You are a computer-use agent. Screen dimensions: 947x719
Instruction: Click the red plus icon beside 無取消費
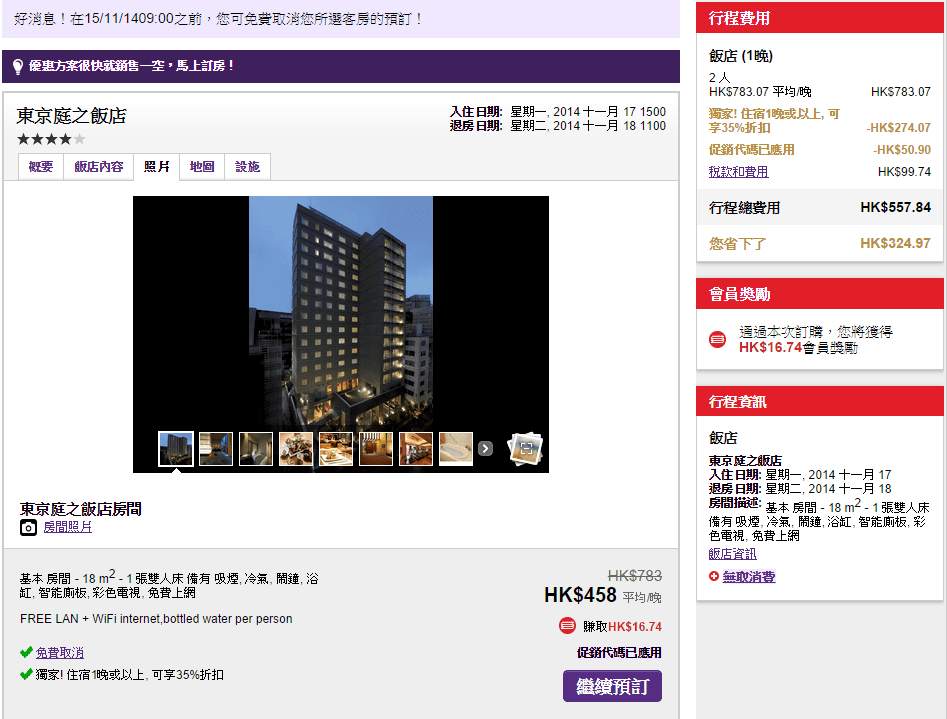click(x=713, y=577)
